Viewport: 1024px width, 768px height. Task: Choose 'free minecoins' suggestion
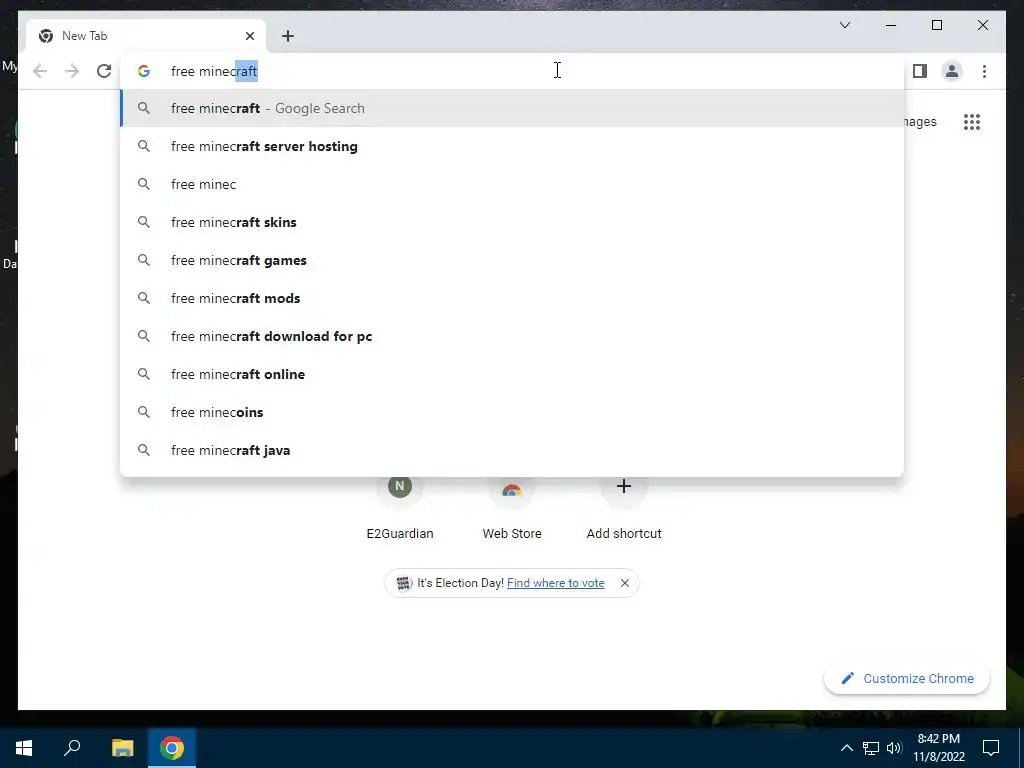click(512, 412)
